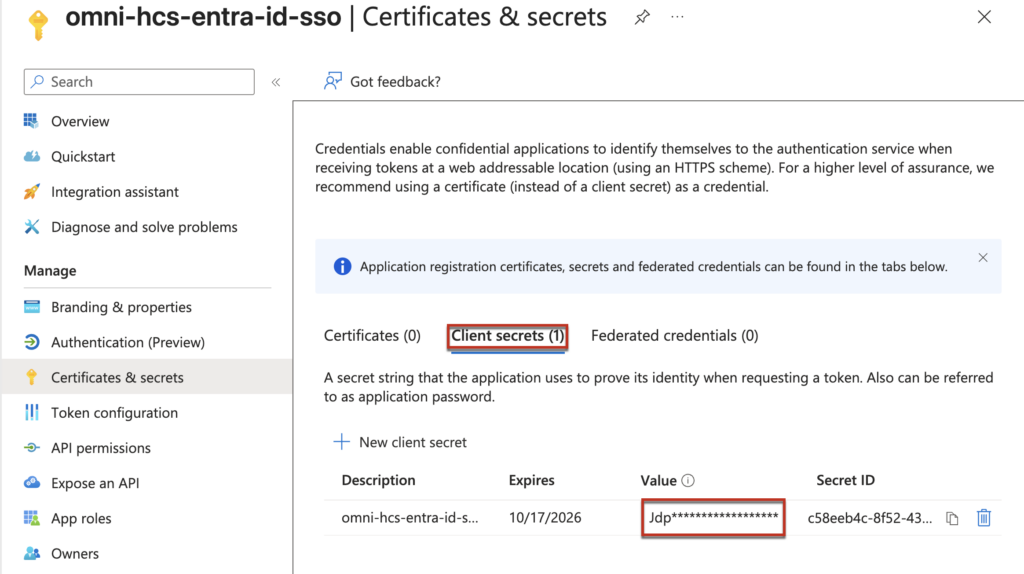Switch to Federated credentials (0) tab
This screenshot has height=574, width=1024.
pyautogui.click(x=674, y=336)
